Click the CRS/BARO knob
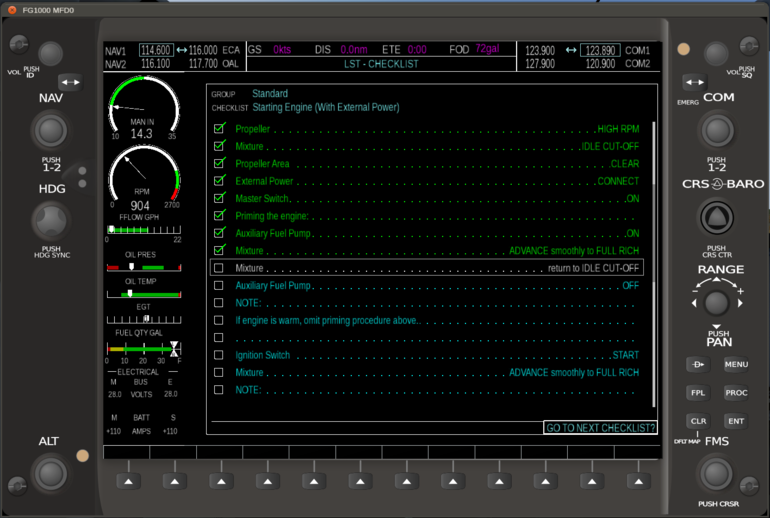 (x=715, y=216)
